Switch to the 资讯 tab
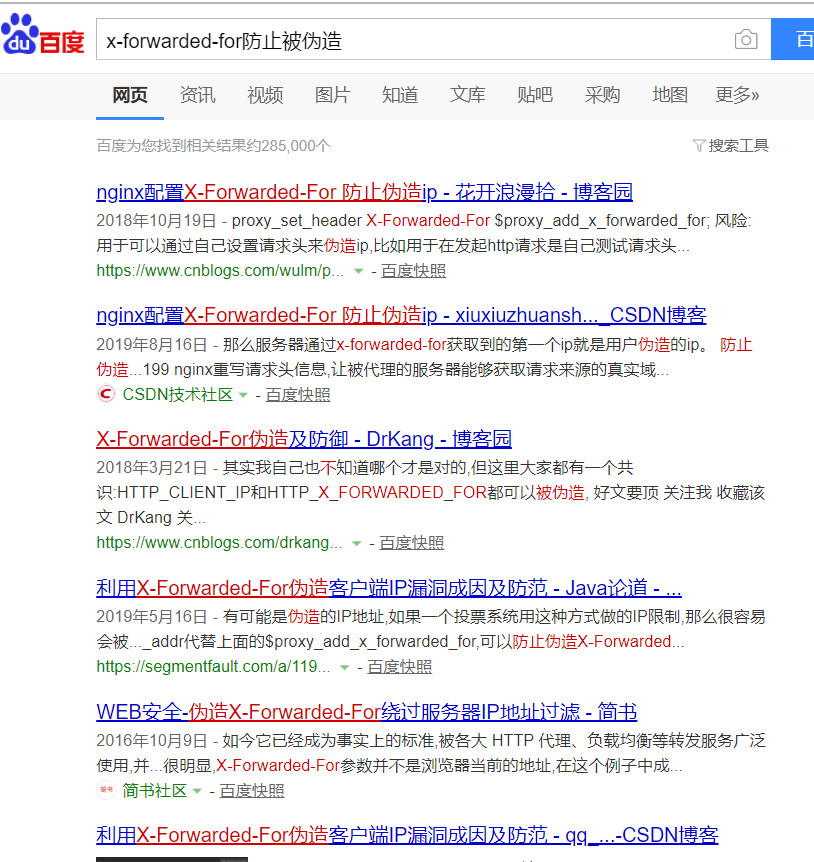The image size is (814, 862). 198,95
